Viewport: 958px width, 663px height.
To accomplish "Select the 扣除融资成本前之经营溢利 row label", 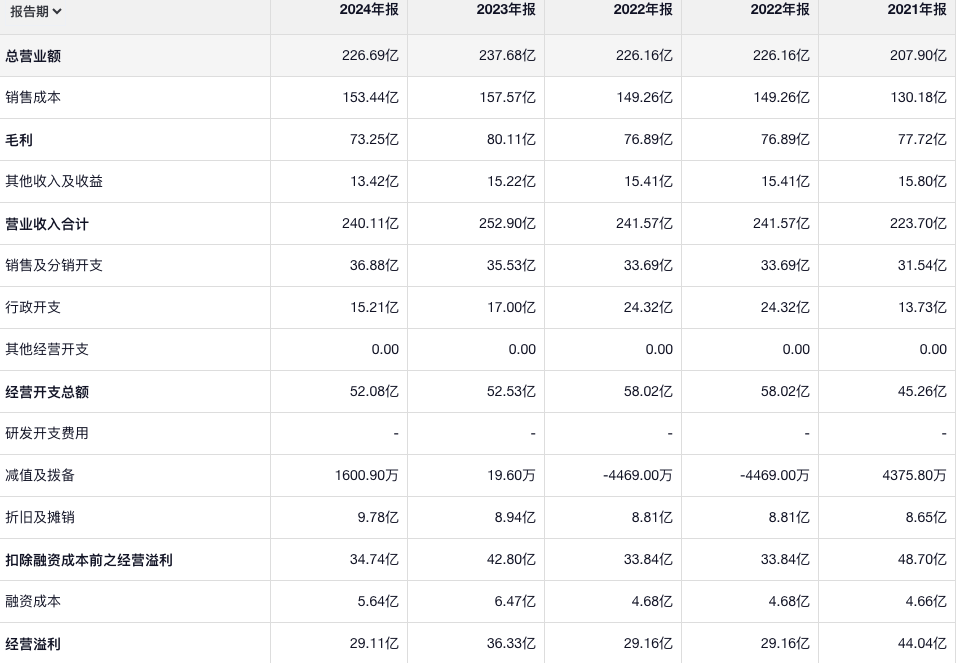I will coord(89,560).
